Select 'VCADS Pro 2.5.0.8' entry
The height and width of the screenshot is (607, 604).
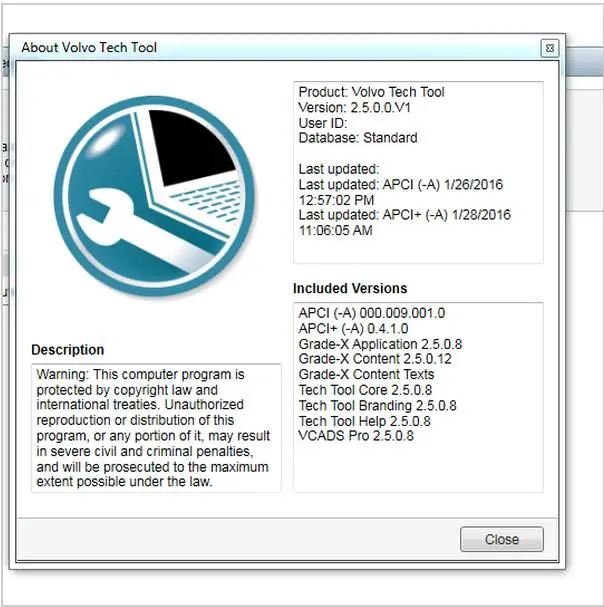(356, 436)
